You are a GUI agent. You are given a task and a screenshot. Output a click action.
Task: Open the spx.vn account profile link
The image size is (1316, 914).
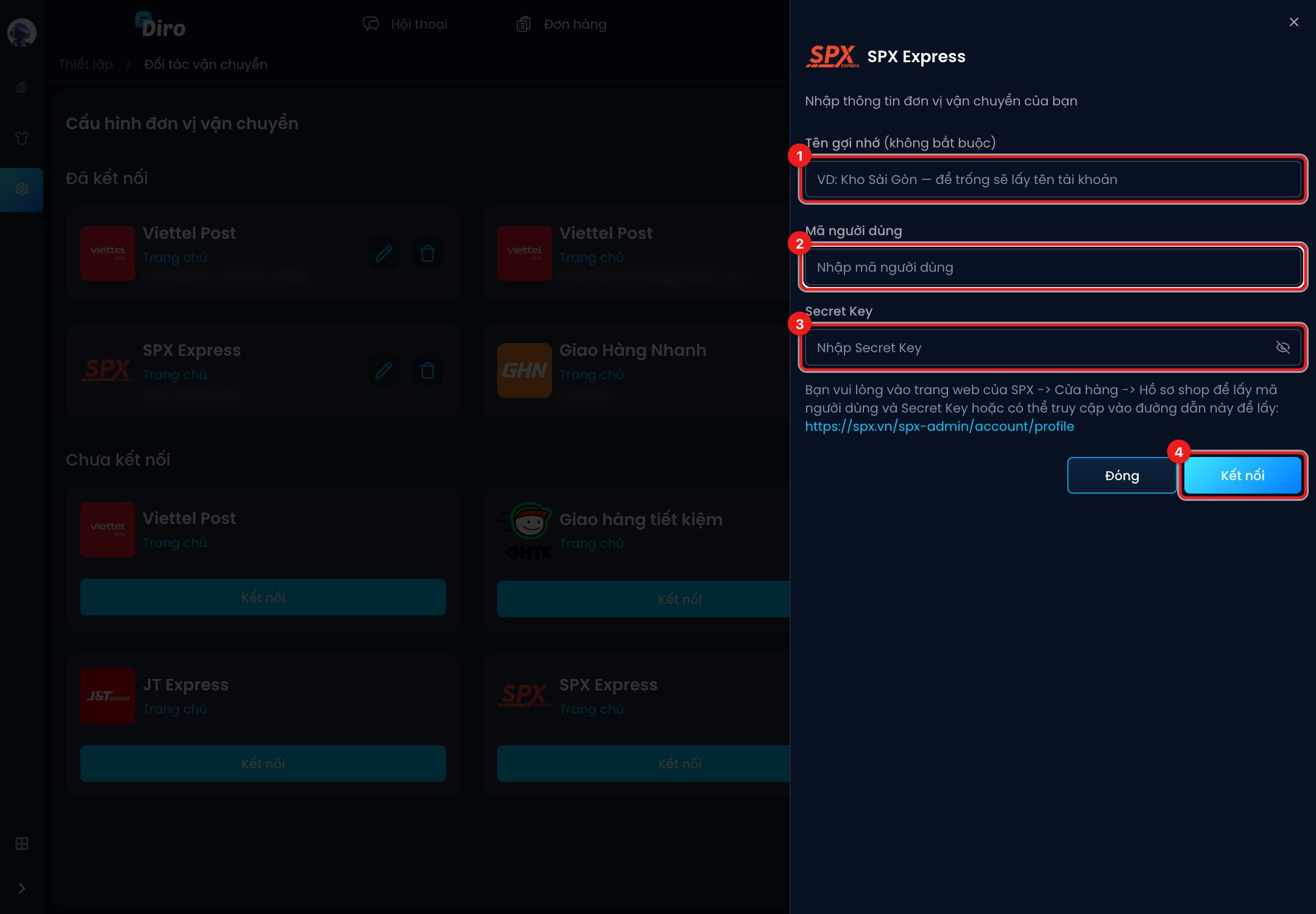click(939, 426)
